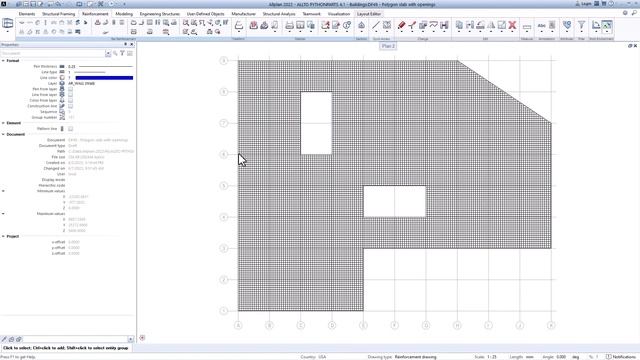The width and height of the screenshot is (640, 360).
Task: Select the Engineering Structures tab
Action: [x=160, y=14]
